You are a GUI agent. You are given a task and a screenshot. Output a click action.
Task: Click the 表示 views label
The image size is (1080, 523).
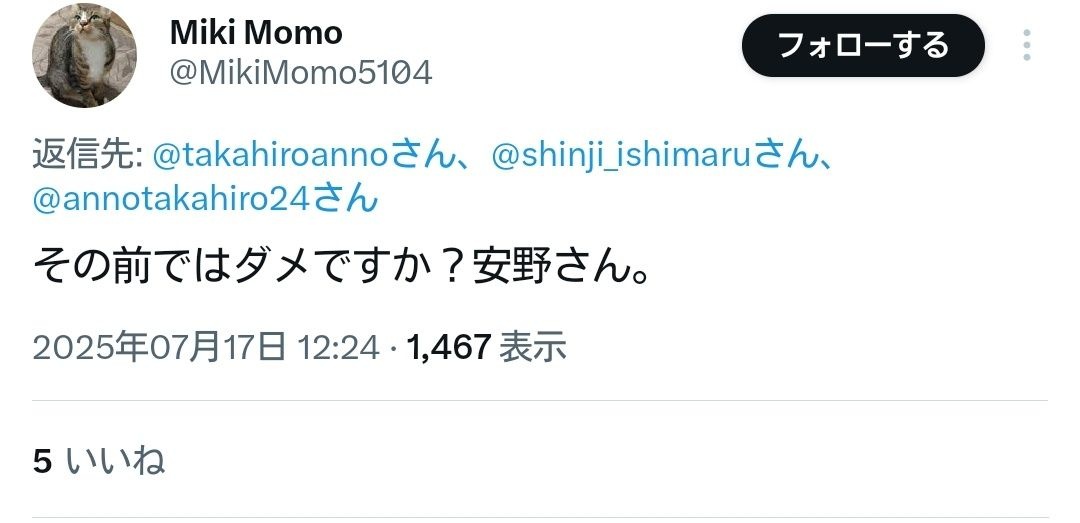click(x=532, y=347)
